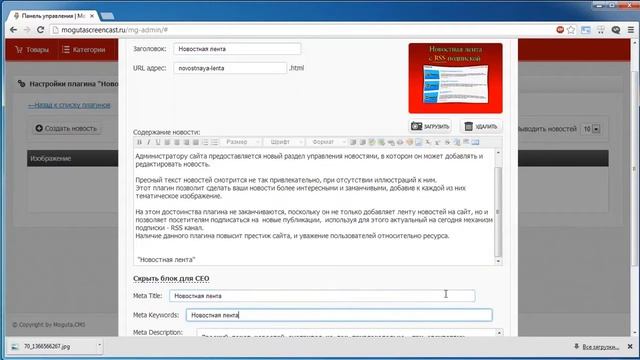Open the Формат paragraph format dropdown

tap(328, 142)
